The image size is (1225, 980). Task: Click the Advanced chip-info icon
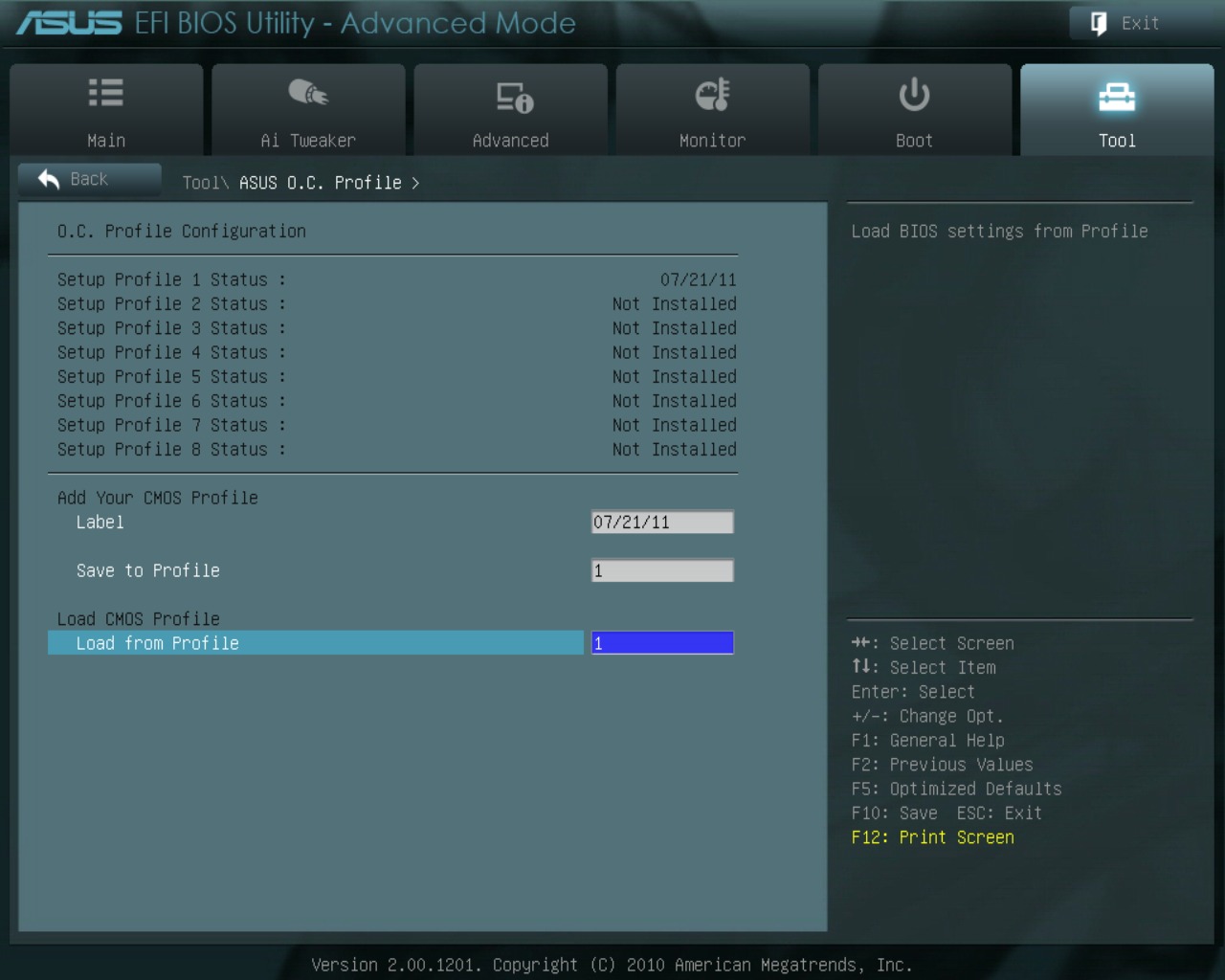514,96
